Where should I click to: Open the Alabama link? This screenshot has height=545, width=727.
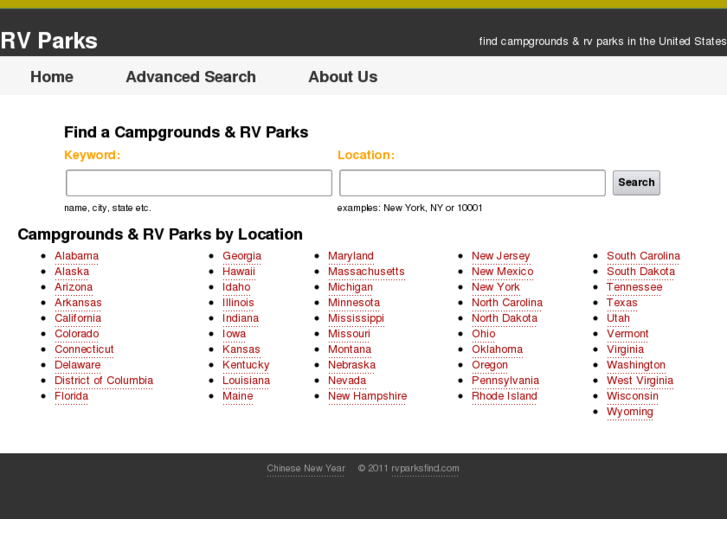pos(77,256)
